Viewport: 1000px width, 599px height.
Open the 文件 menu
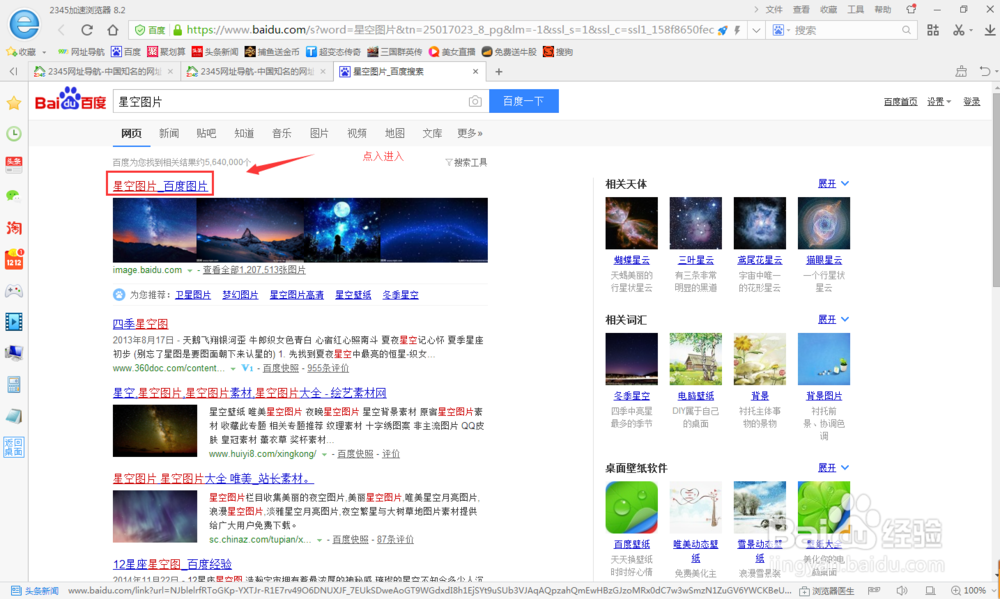point(774,10)
